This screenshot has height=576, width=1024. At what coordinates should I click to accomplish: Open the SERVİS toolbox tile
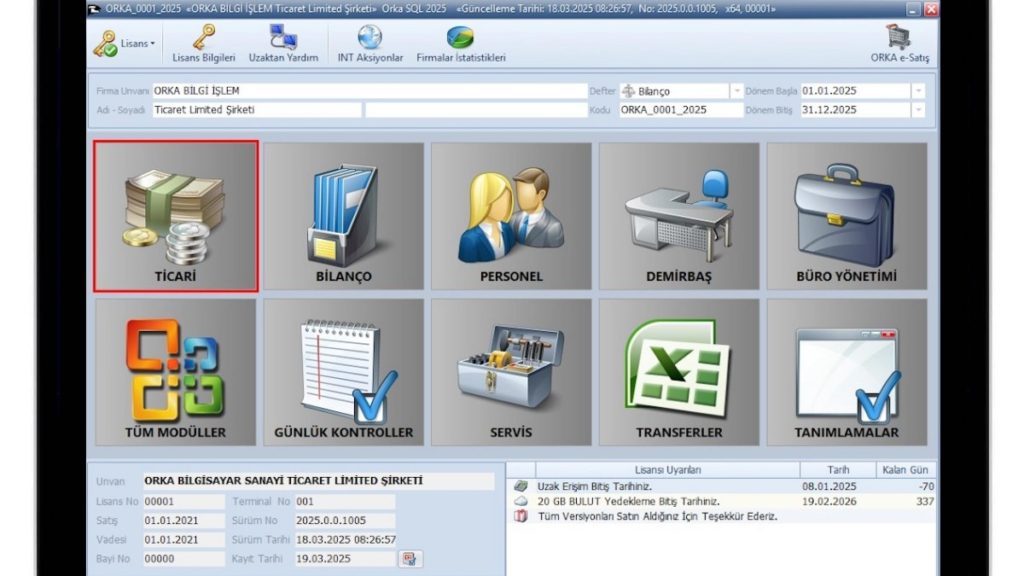point(511,372)
